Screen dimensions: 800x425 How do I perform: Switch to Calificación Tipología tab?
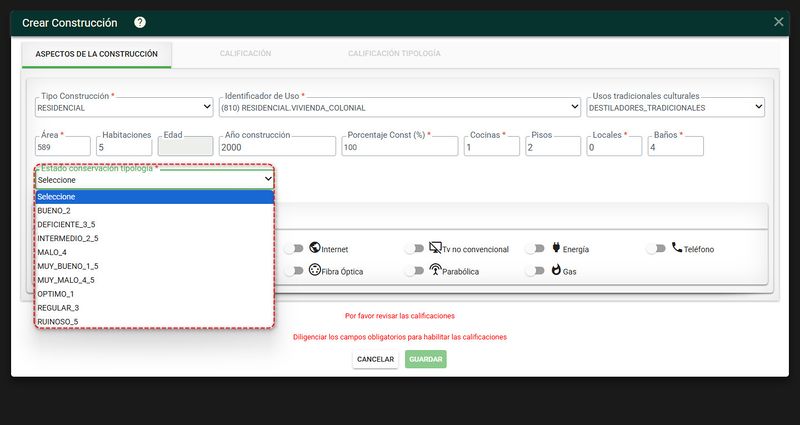[394, 54]
